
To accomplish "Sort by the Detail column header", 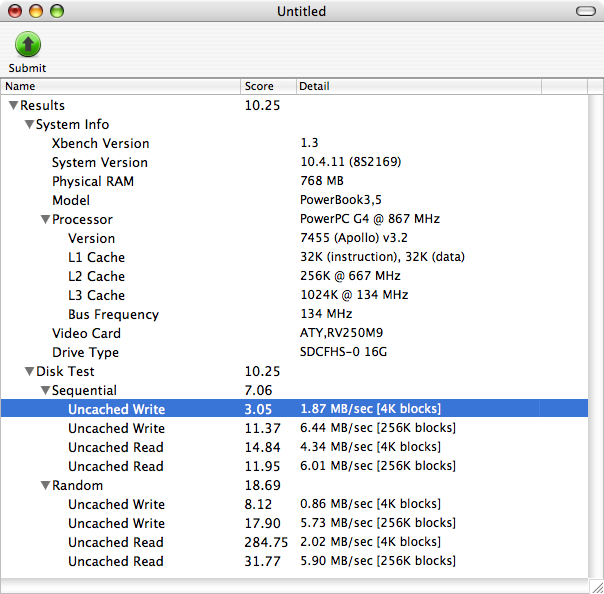I will 419,86.
